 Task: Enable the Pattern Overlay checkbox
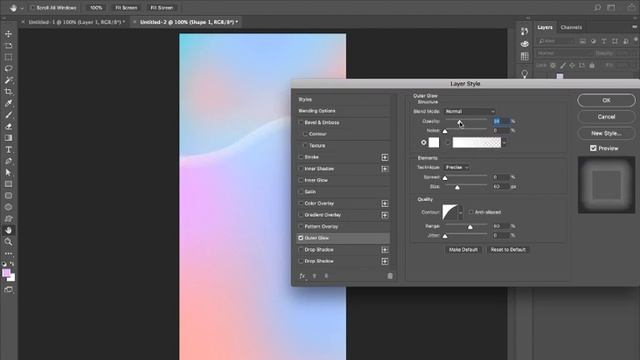point(301,227)
